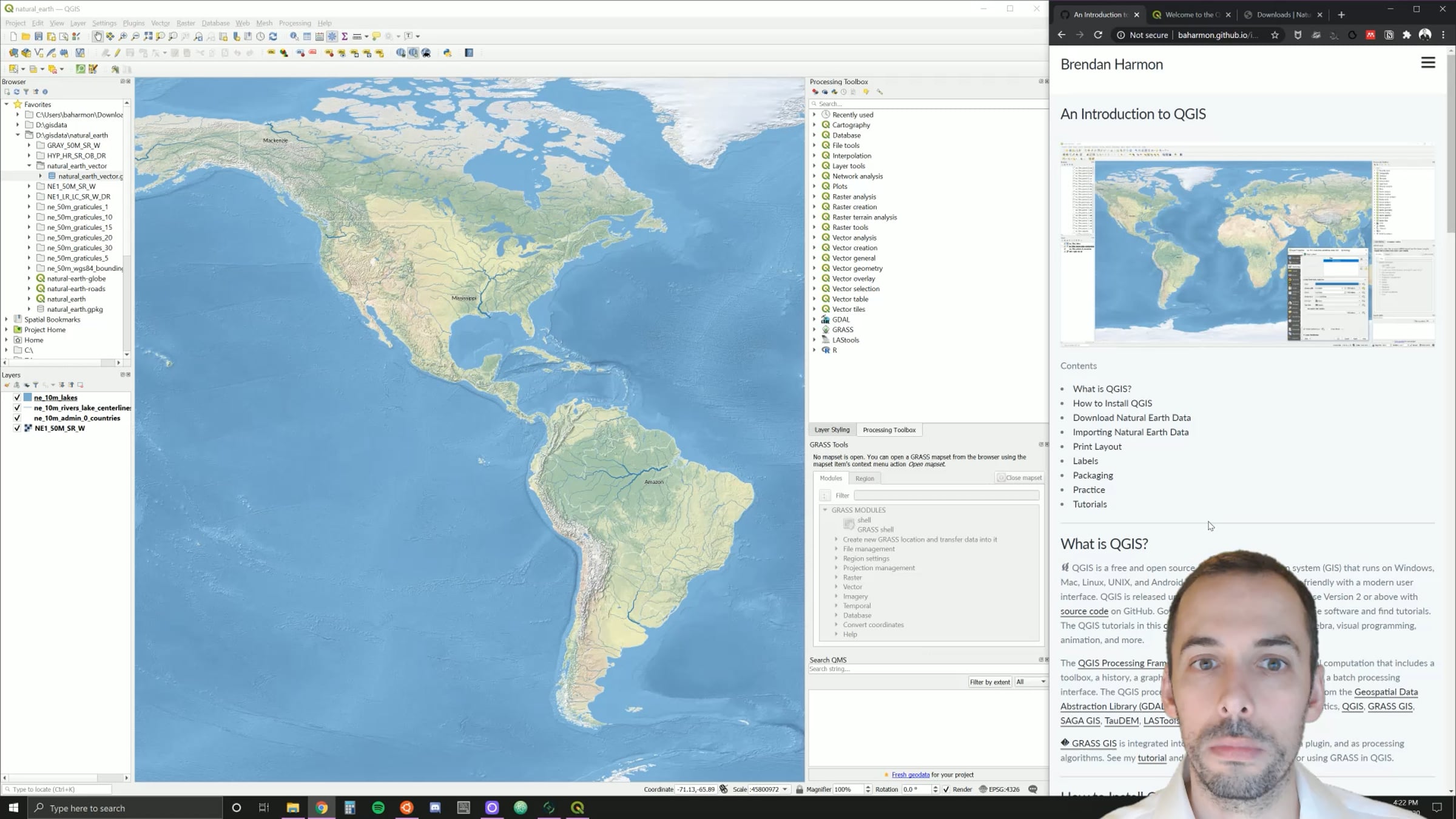Open Statistical Summary sigma icon
Viewport: 1456px width, 819px height.
(x=345, y=36)
